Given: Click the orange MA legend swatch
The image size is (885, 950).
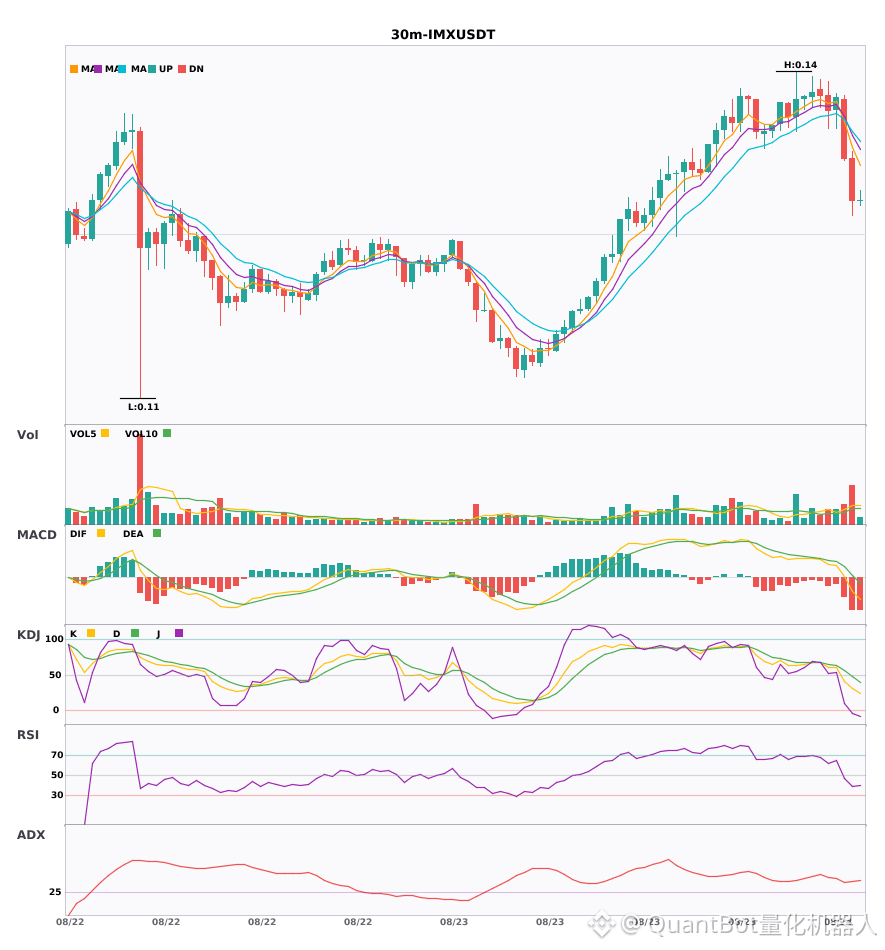Looking at the screenshot, I should [74, 69].
